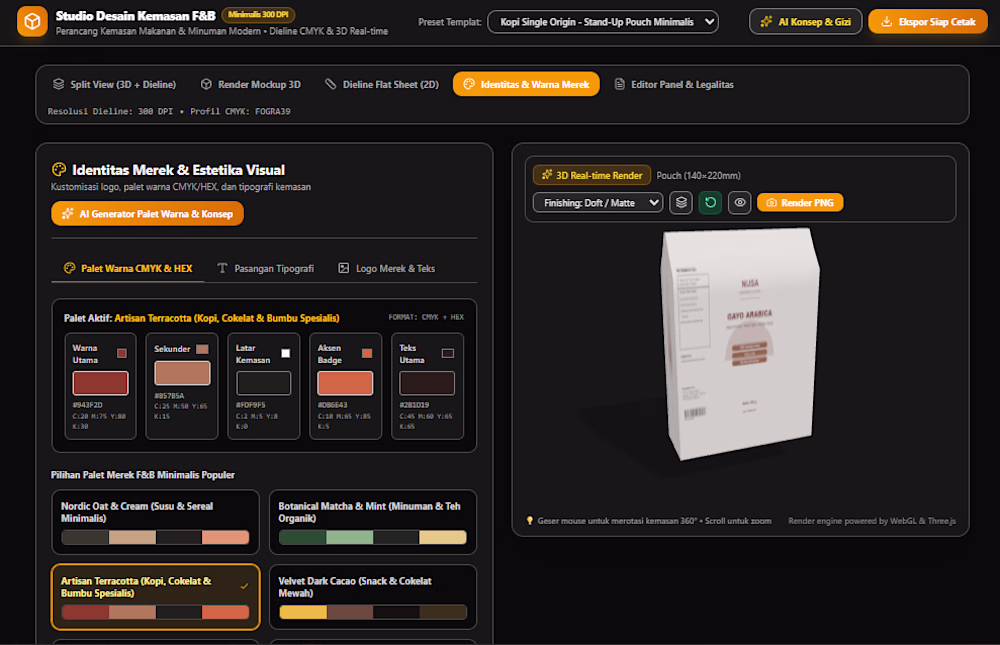Choose Nordic Oat & Cream palette
The width and height of the screenshot is (1000, 645).
point(156,522)
